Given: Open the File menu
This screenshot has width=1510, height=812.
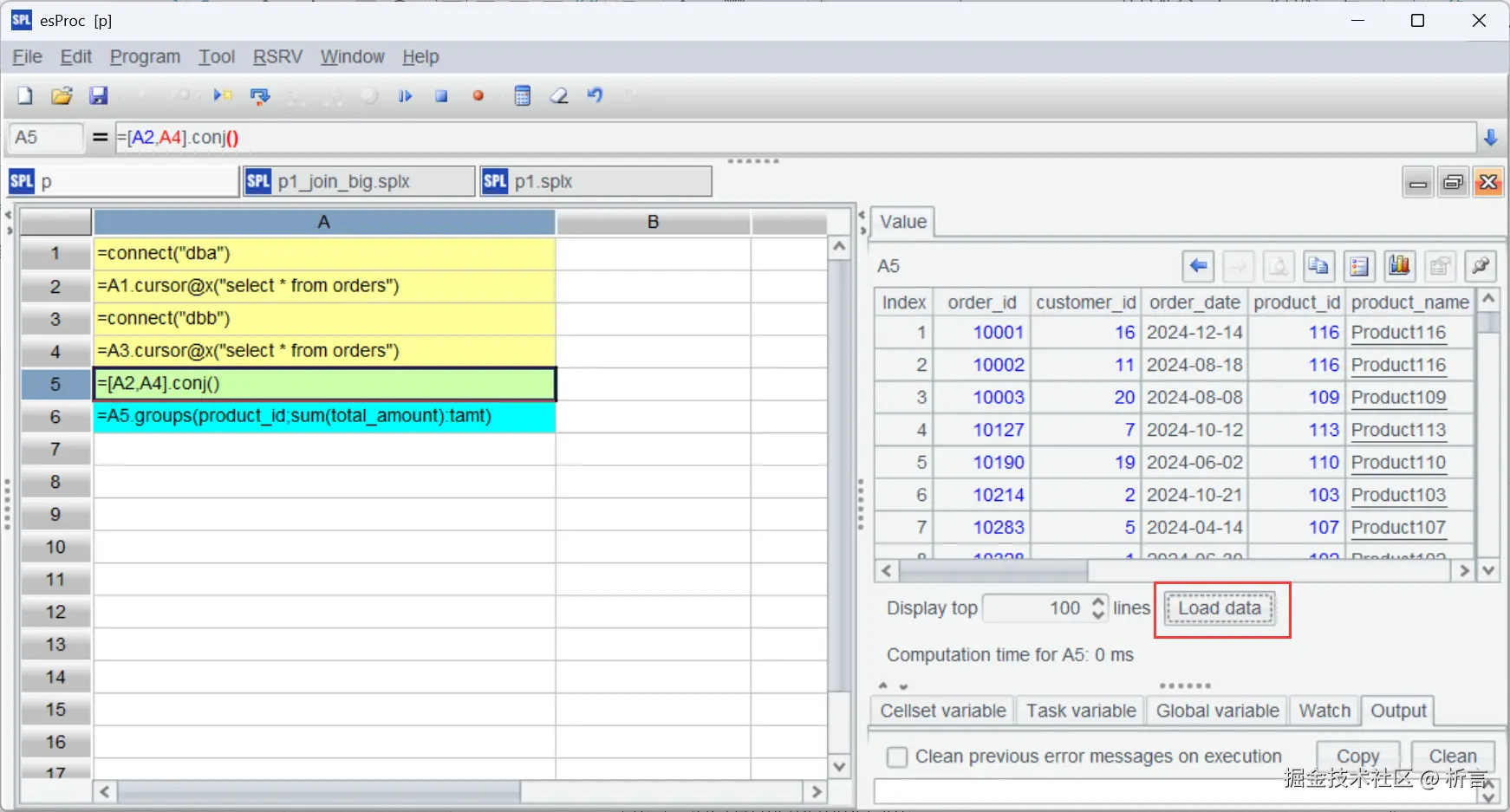Looking at the screenshot, I should pyautogui.click(x=27, y=57).
